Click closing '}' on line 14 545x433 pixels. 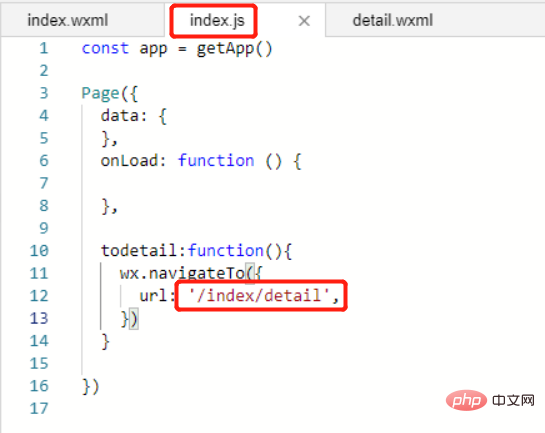pos(105,341)
